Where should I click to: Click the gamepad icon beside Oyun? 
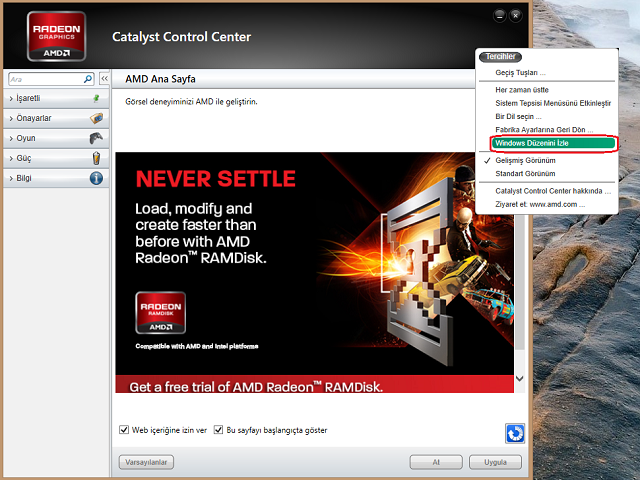96,138
